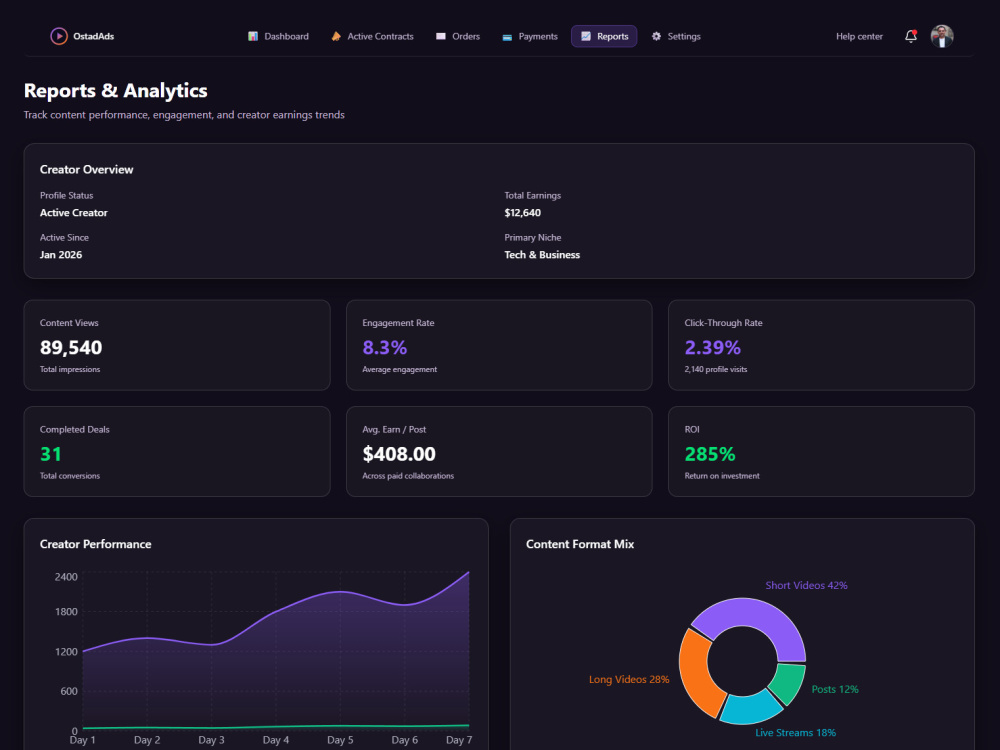This screenshot has height=750, width=1000.
Task: Select the Reports tab
Action: coord(604,36)
